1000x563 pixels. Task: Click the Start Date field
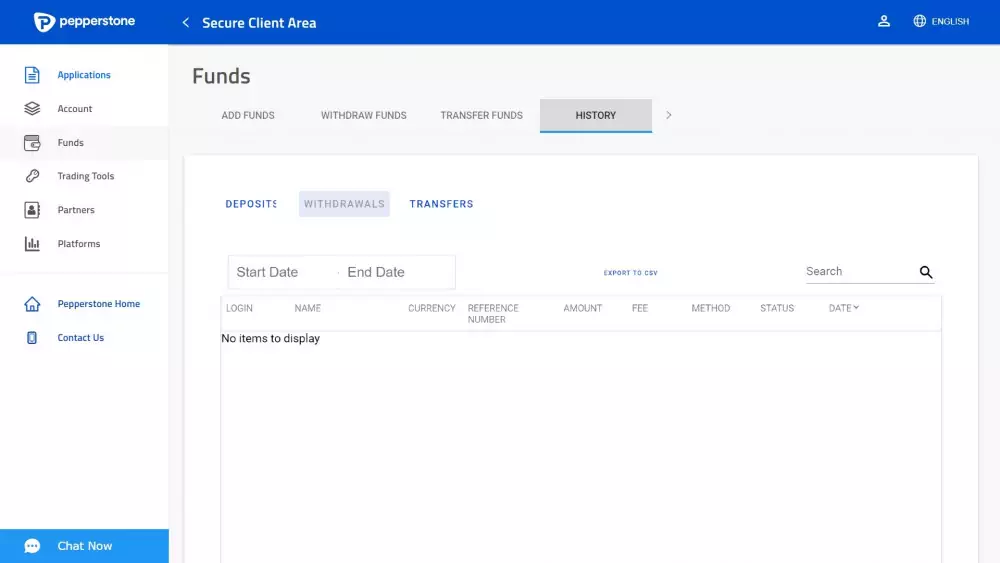[x=282, y=272]
